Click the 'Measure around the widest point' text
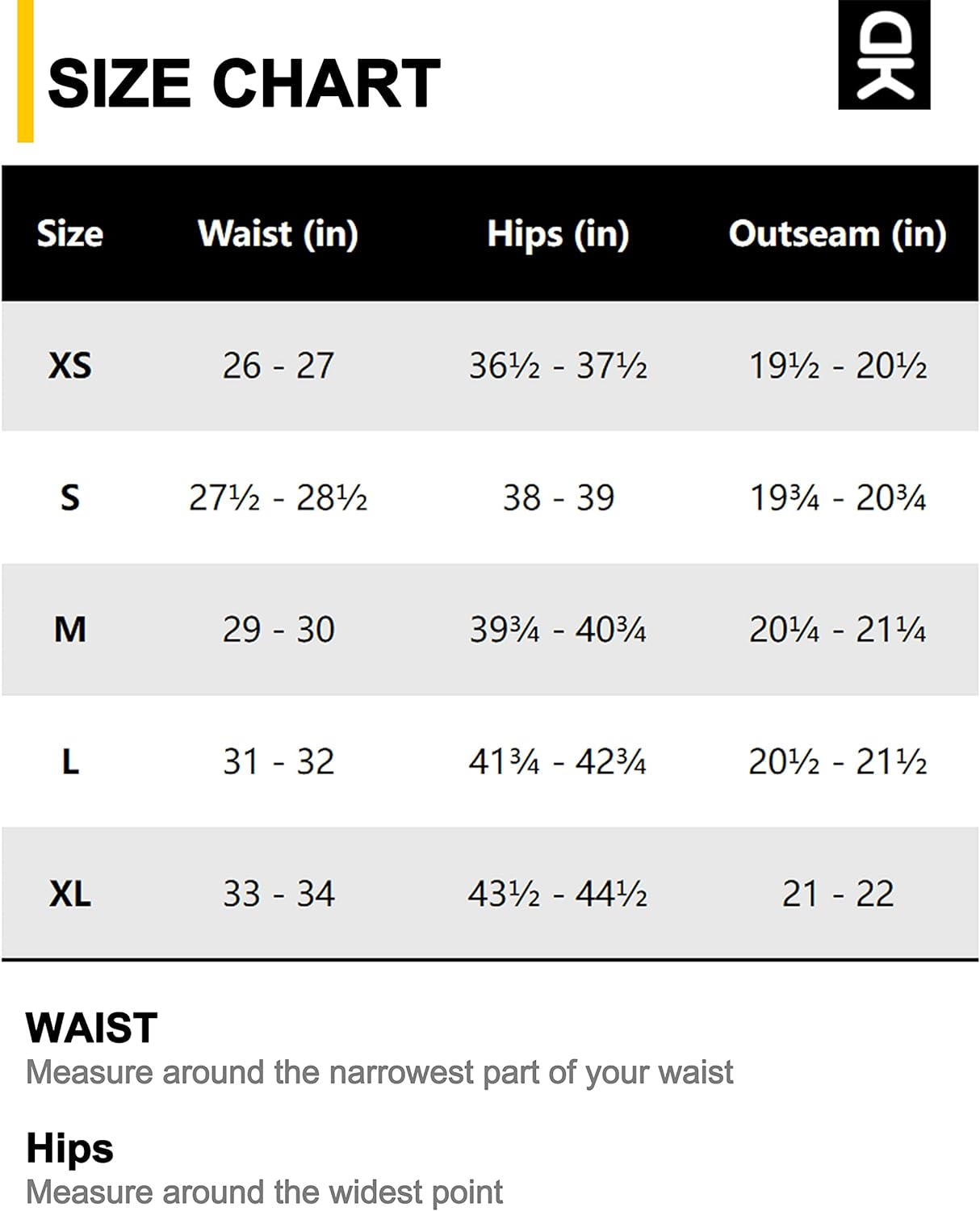The image size is (980, 1211). click(x=264, y=1192)
